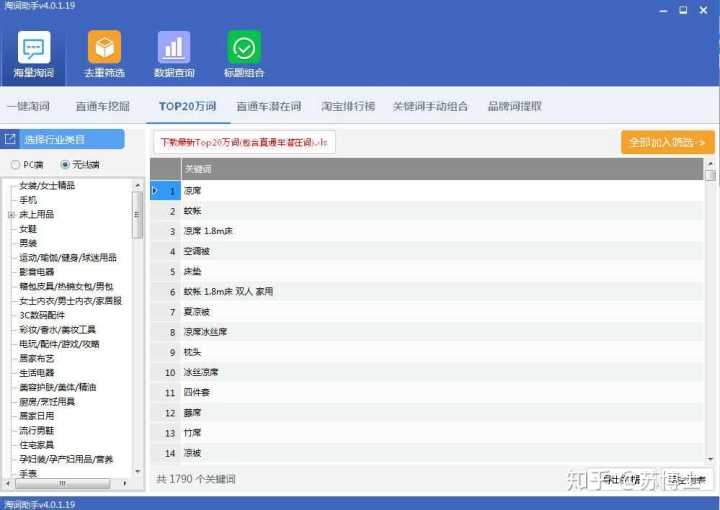
Task: Click 全部加入筛选 orange button
Action: coord(667,143)
